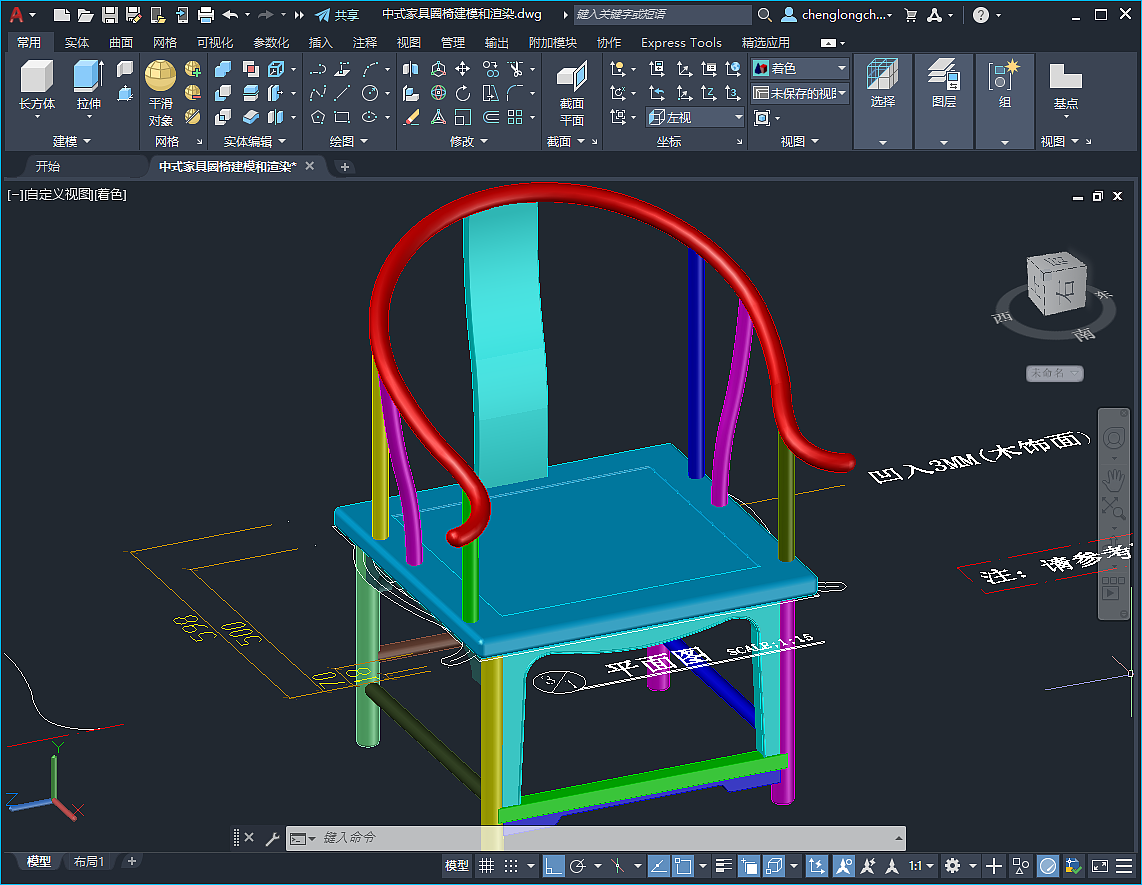This screenshot has width=1142, height=885.
Task: Expand the 绘图 panel
Action: click(x=348, y=141)
